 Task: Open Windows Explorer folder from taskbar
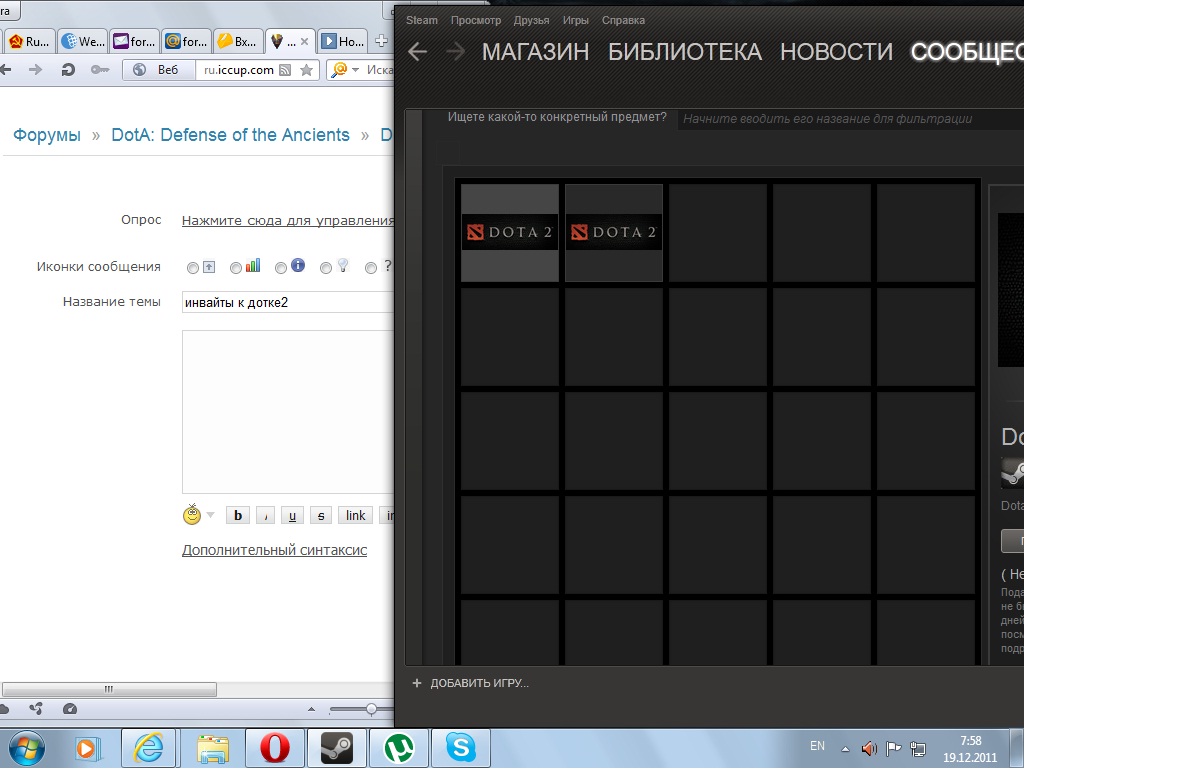pos(212,748)
